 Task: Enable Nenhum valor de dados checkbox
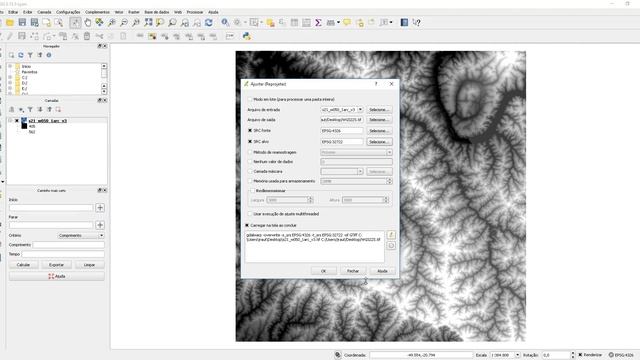click(x=250, y=162)
